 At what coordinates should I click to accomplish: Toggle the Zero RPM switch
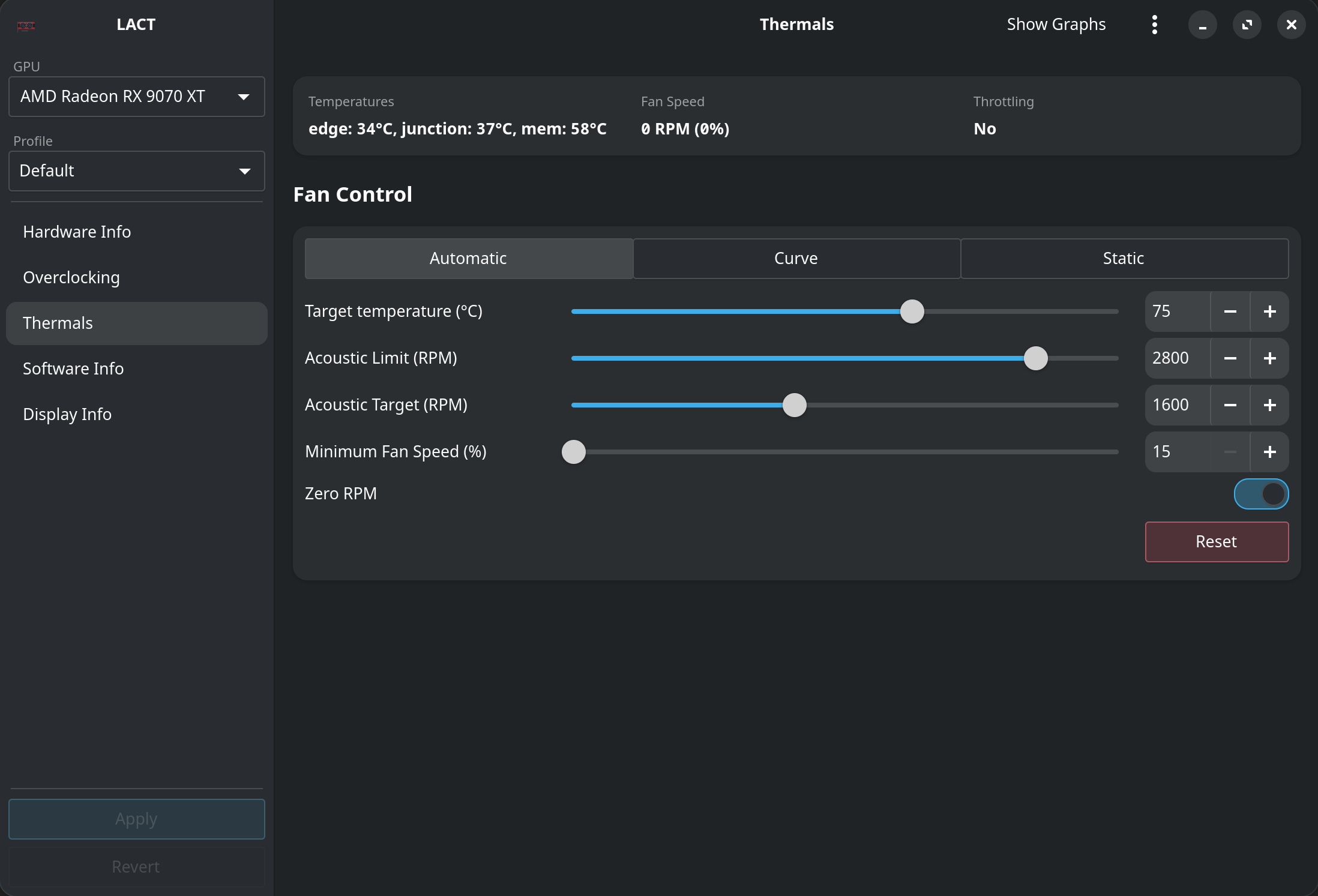[1261, 494]
